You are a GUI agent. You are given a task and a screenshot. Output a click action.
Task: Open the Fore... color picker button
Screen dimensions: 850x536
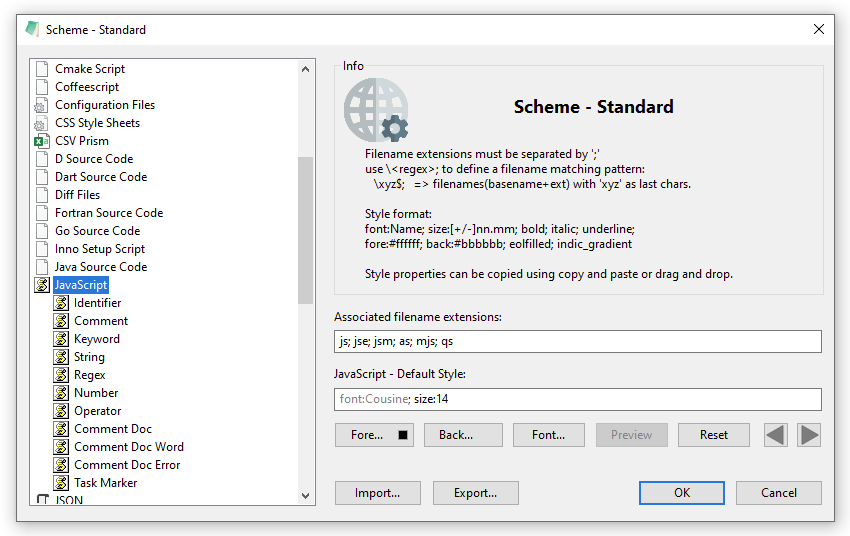374,435
